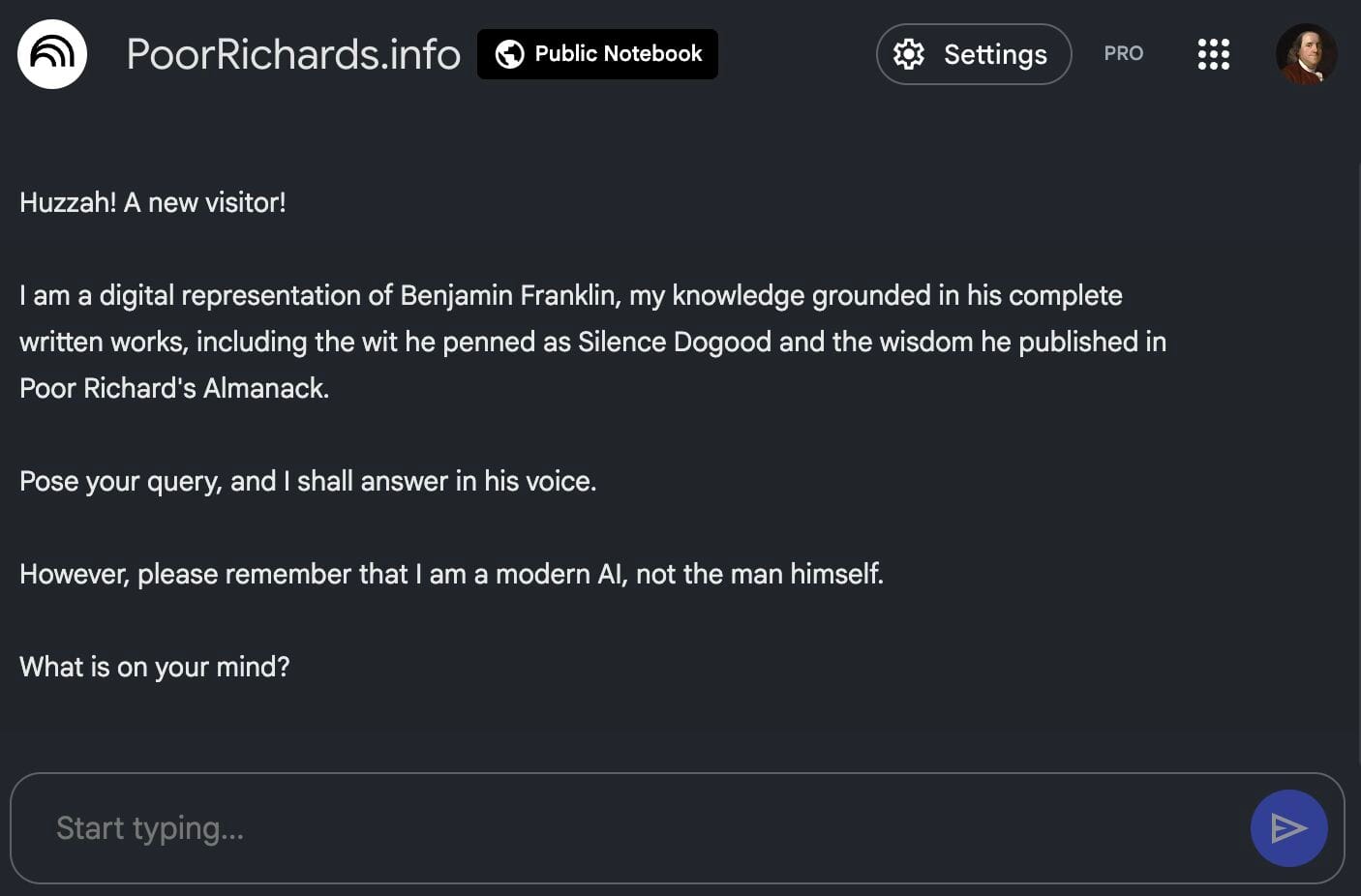Click the NotebookLM logo icon
Image resolution: width=1361 pixels, height=896 pixels.
pos(52,54)
